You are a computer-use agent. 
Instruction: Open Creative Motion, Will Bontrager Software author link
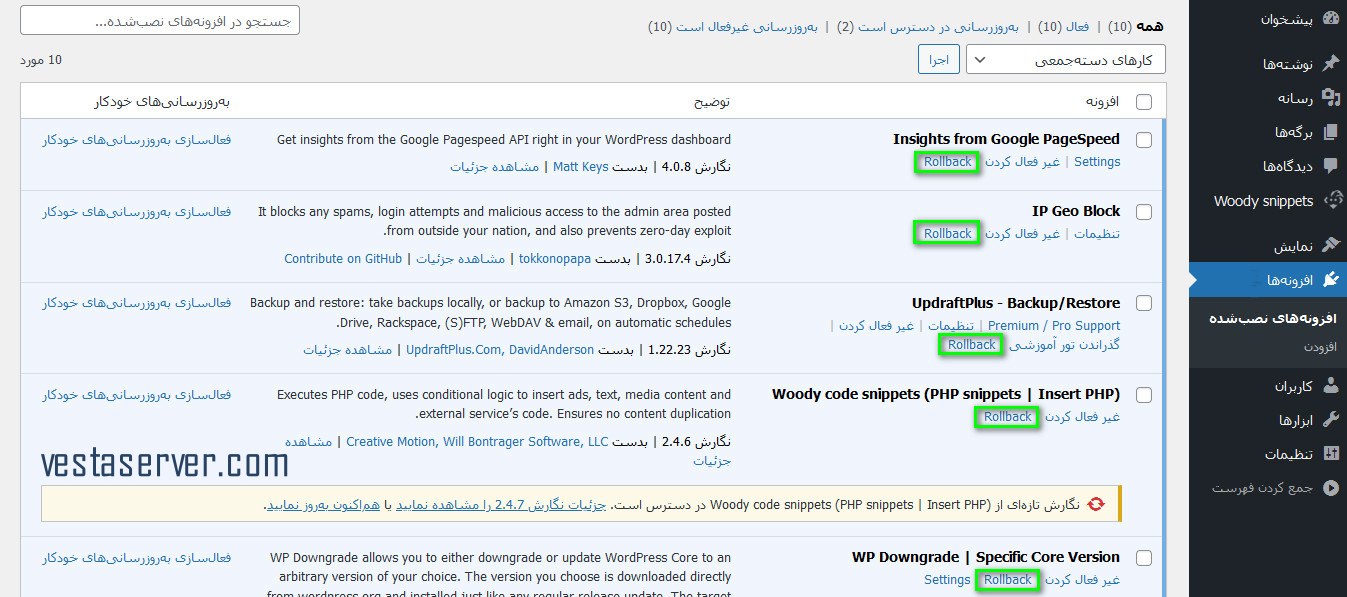[477, 442]
